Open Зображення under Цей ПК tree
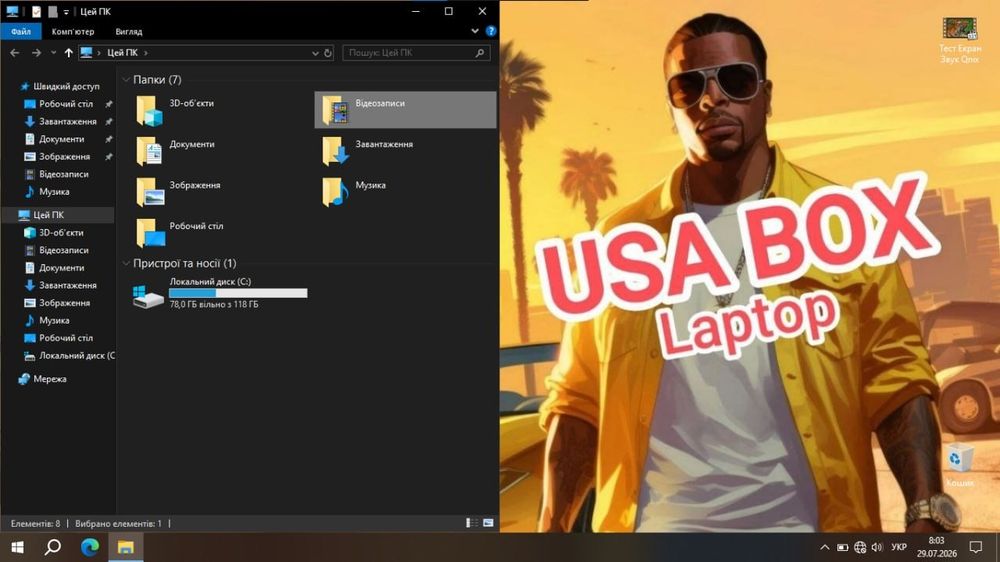This screenshot has height=562, width=1000. pos(64,303)
